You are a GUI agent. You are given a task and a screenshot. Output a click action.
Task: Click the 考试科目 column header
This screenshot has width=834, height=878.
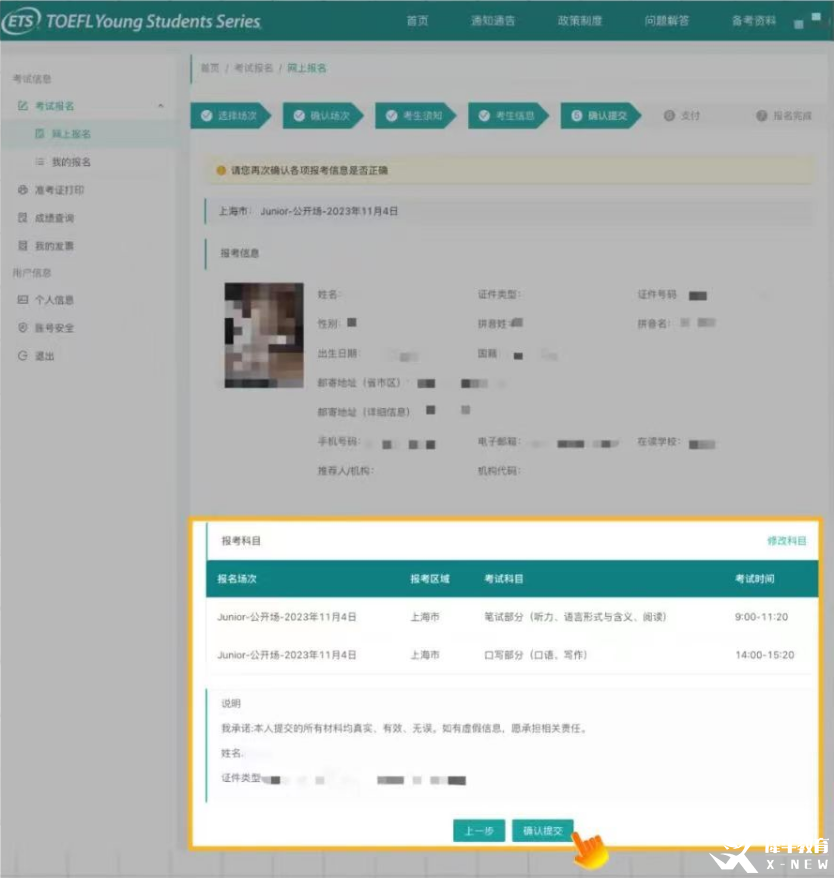click(x=504, y=579)
